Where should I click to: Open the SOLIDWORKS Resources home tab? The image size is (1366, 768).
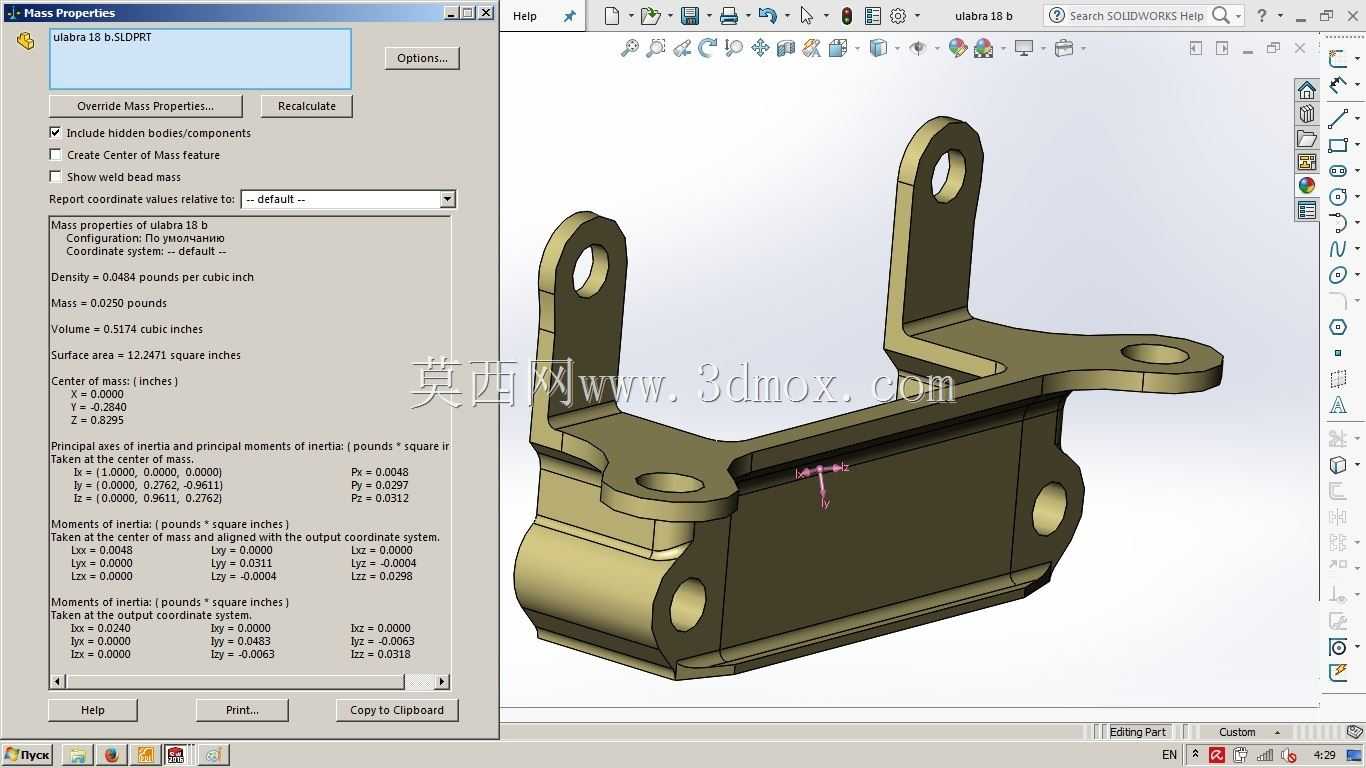coord(1307,90)
